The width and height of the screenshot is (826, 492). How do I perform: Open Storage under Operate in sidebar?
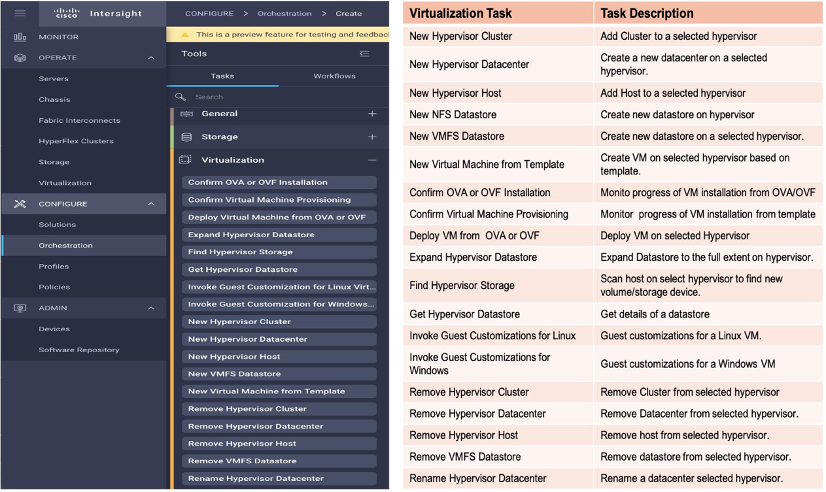tap(54, 162)
